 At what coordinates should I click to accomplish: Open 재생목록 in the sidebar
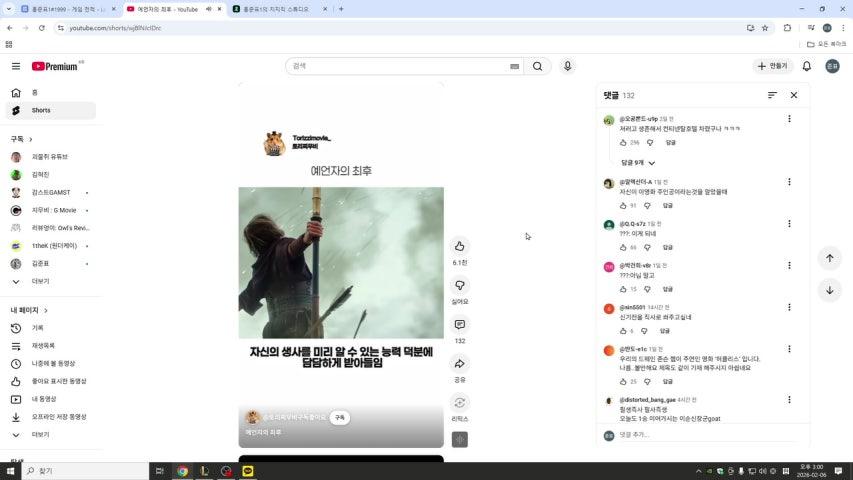point(44,345)
